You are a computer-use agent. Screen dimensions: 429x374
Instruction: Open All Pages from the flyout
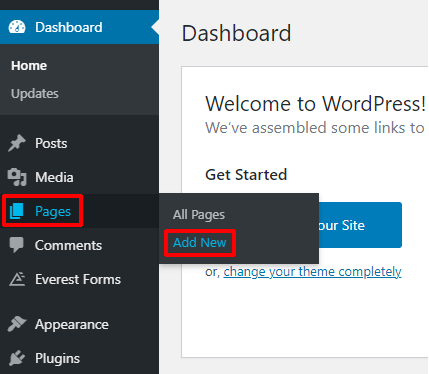199,215
